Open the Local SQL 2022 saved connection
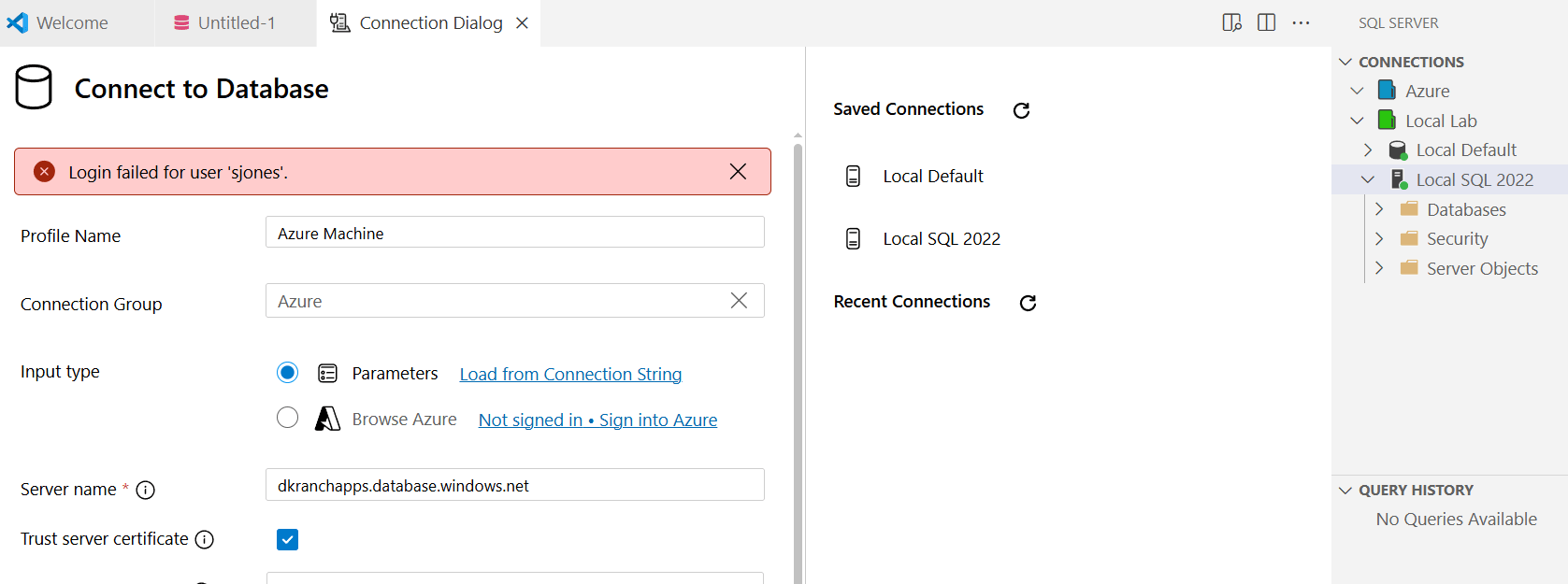This screenshot has height=584, width=1568. 941,239
